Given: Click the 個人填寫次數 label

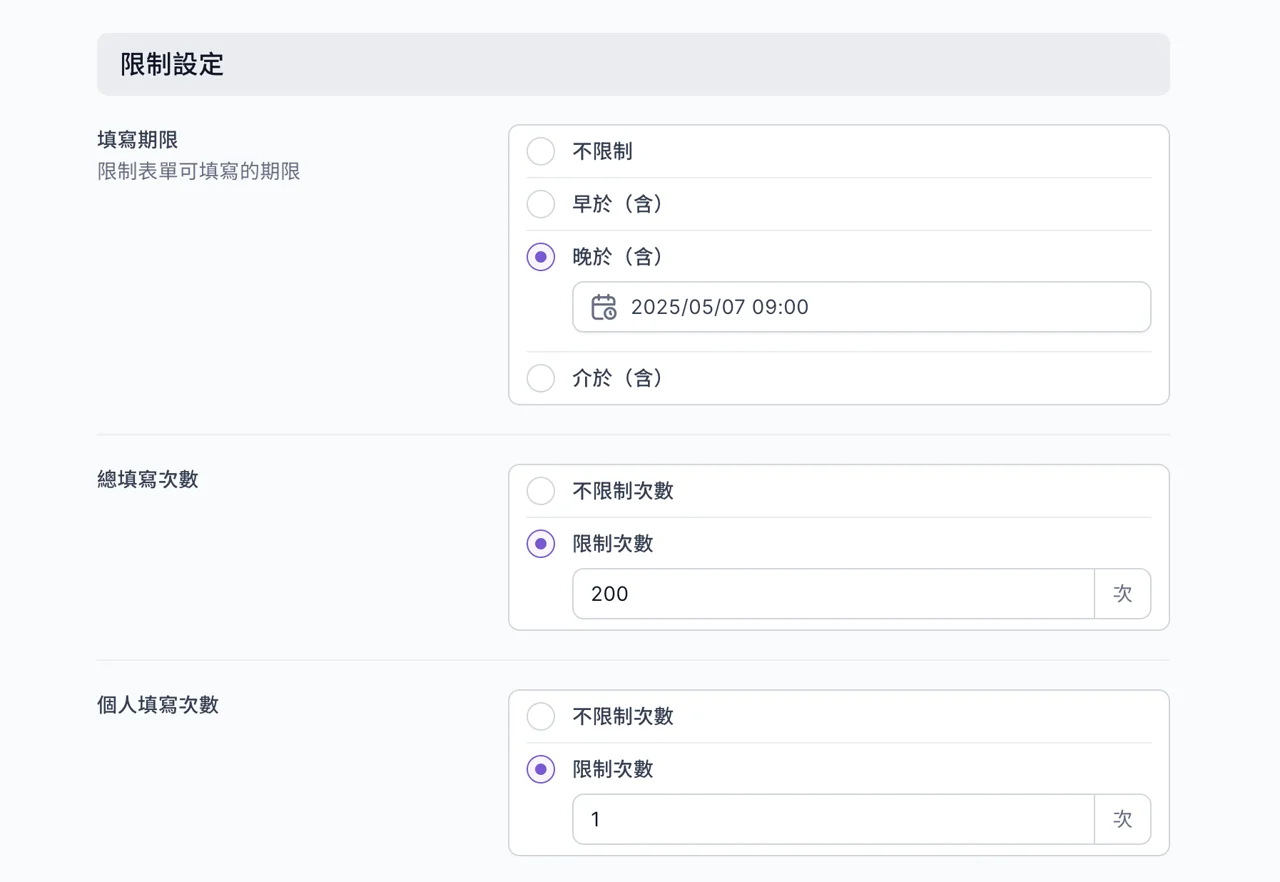Looking at the screenshot, I should (x=158, y=705).
